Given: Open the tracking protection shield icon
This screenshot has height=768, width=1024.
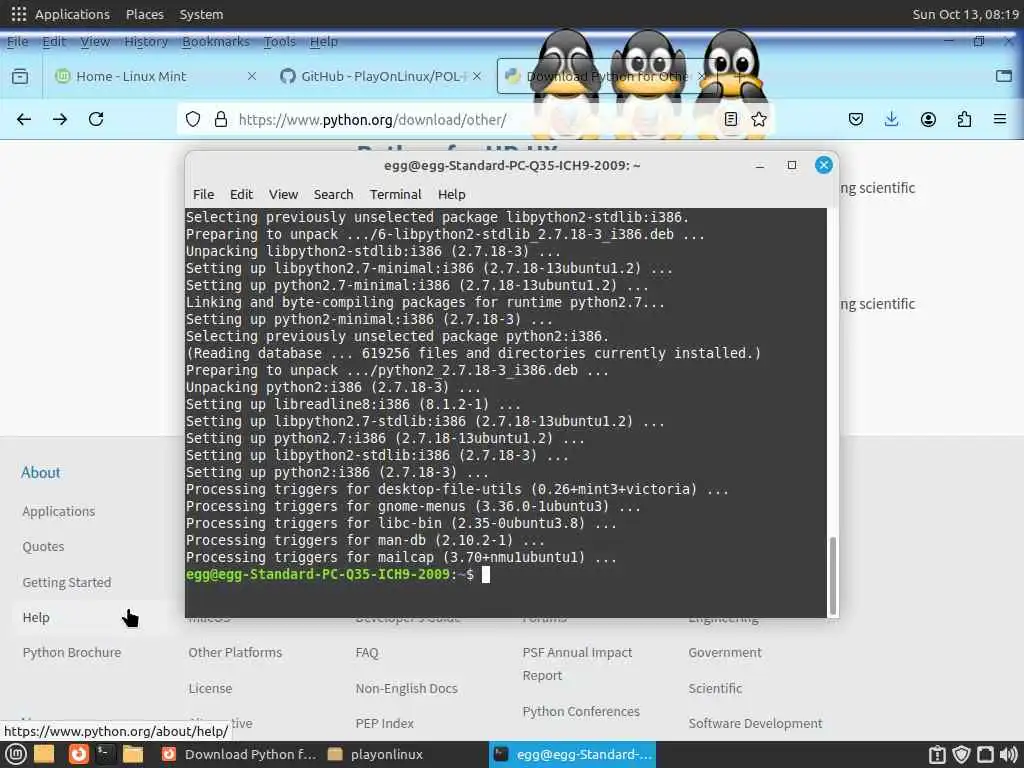Looking at the screenshot, I should [193, 119].
